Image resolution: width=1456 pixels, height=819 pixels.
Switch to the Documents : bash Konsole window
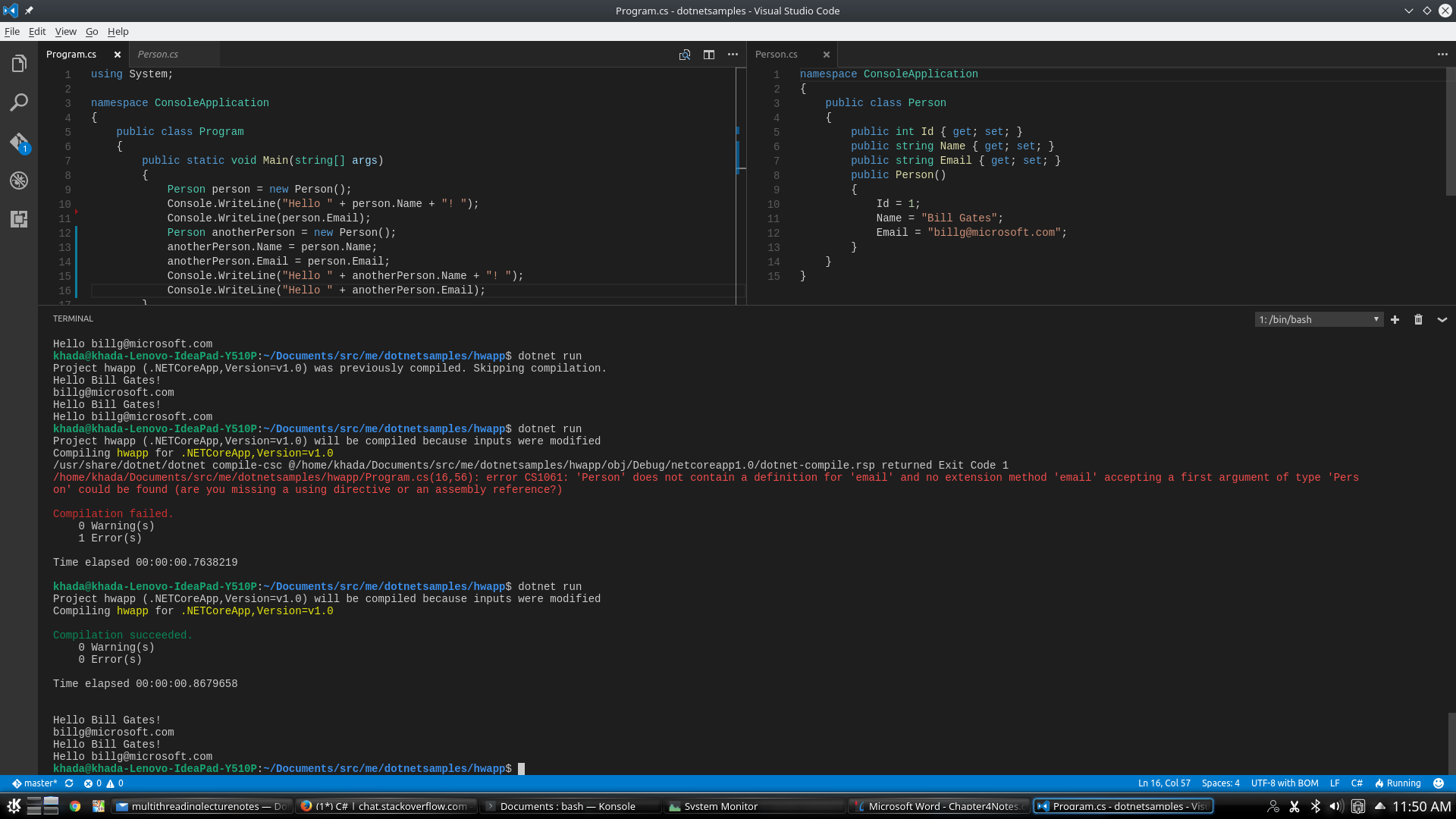pyautogui.click(x=571, y=806)
